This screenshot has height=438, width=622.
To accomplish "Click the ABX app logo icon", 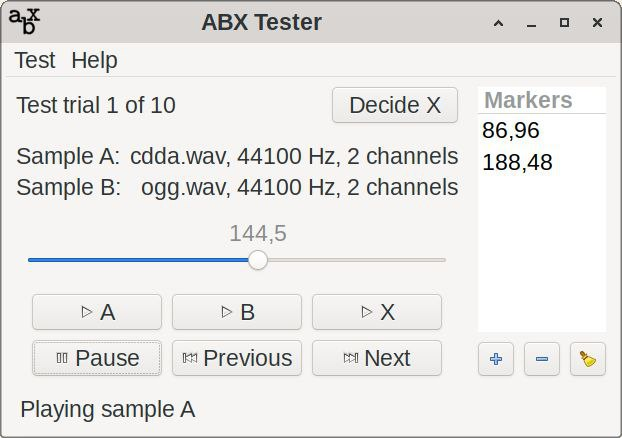I will (x=25, y=21).
